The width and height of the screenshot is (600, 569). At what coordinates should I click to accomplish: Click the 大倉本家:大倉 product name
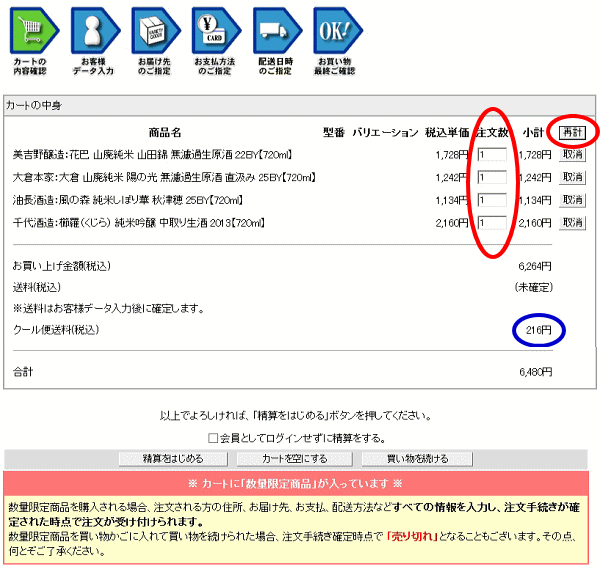[164, 177]
